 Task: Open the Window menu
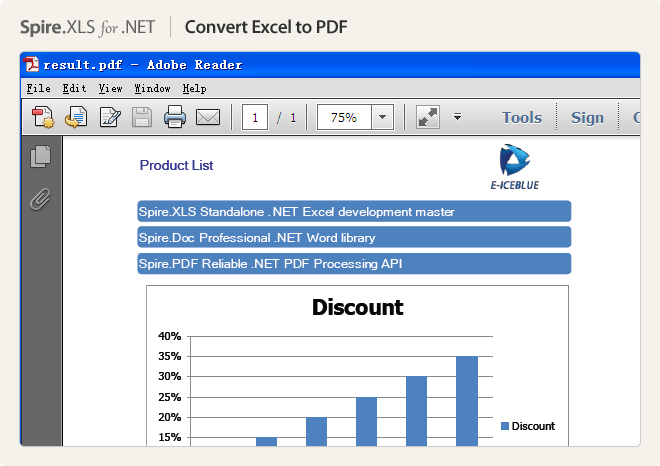(x=152, y=88)
